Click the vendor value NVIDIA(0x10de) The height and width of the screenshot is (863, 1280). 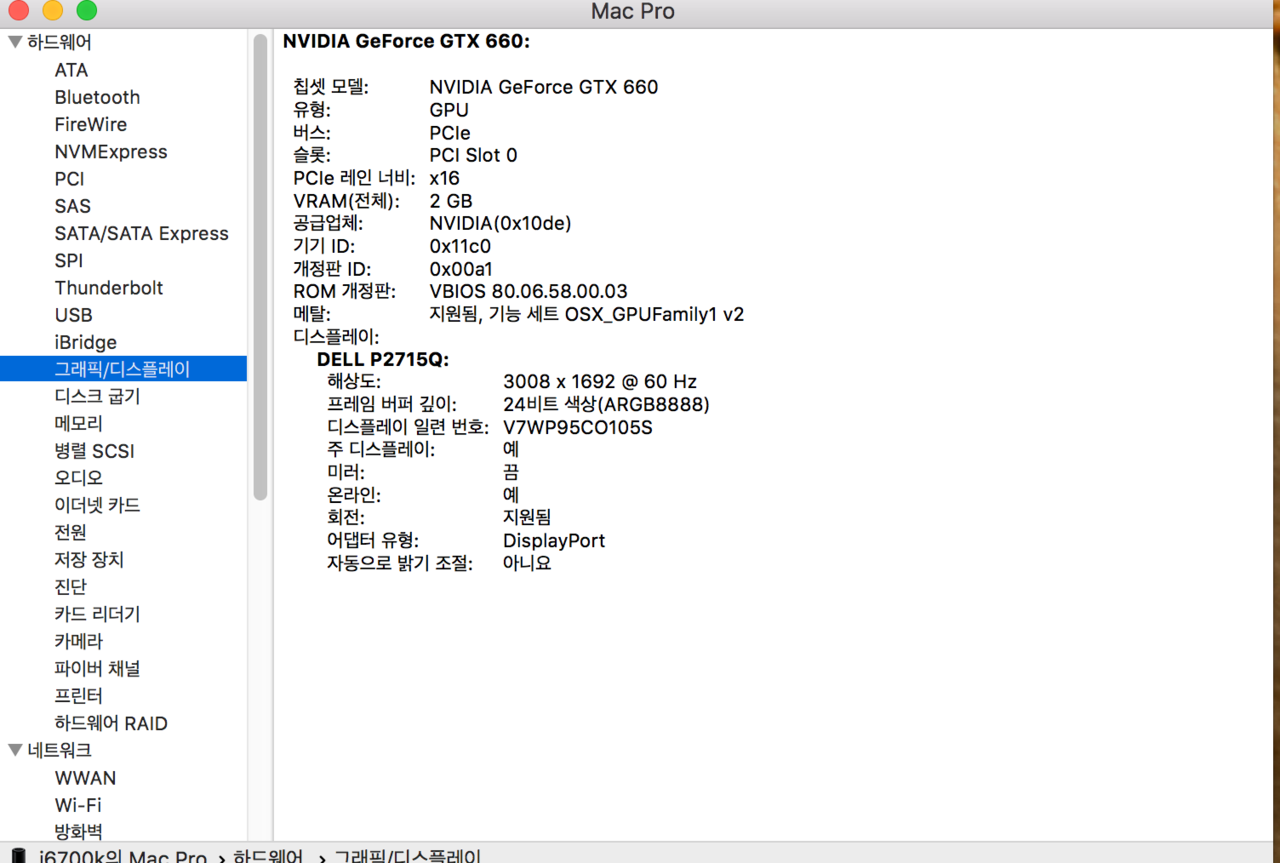tap(500, 223)
